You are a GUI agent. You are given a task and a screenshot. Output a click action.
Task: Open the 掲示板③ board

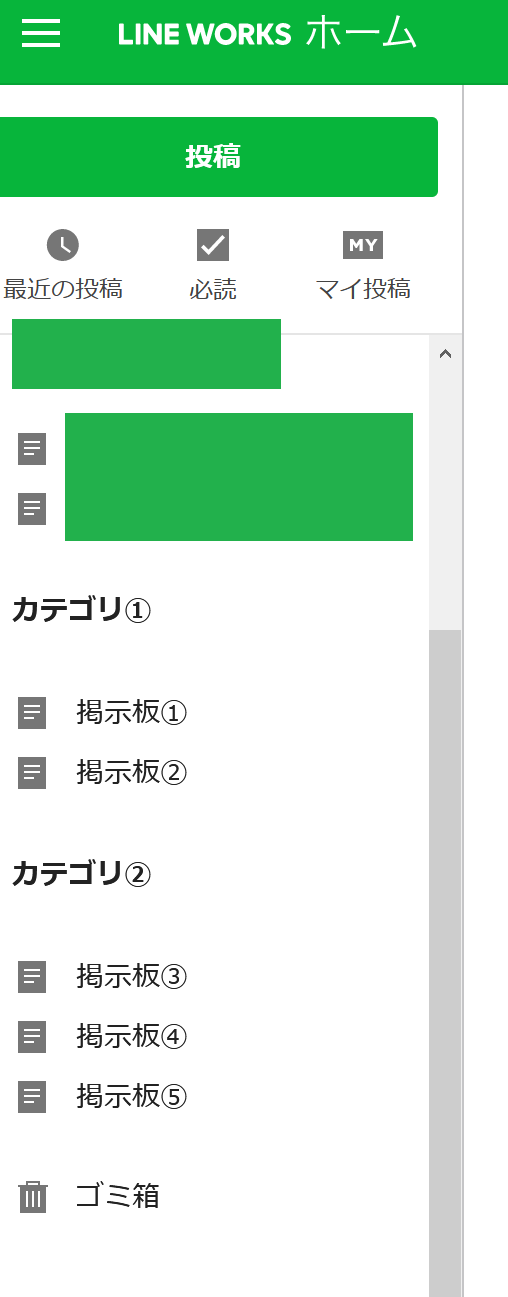pos(132,976)
